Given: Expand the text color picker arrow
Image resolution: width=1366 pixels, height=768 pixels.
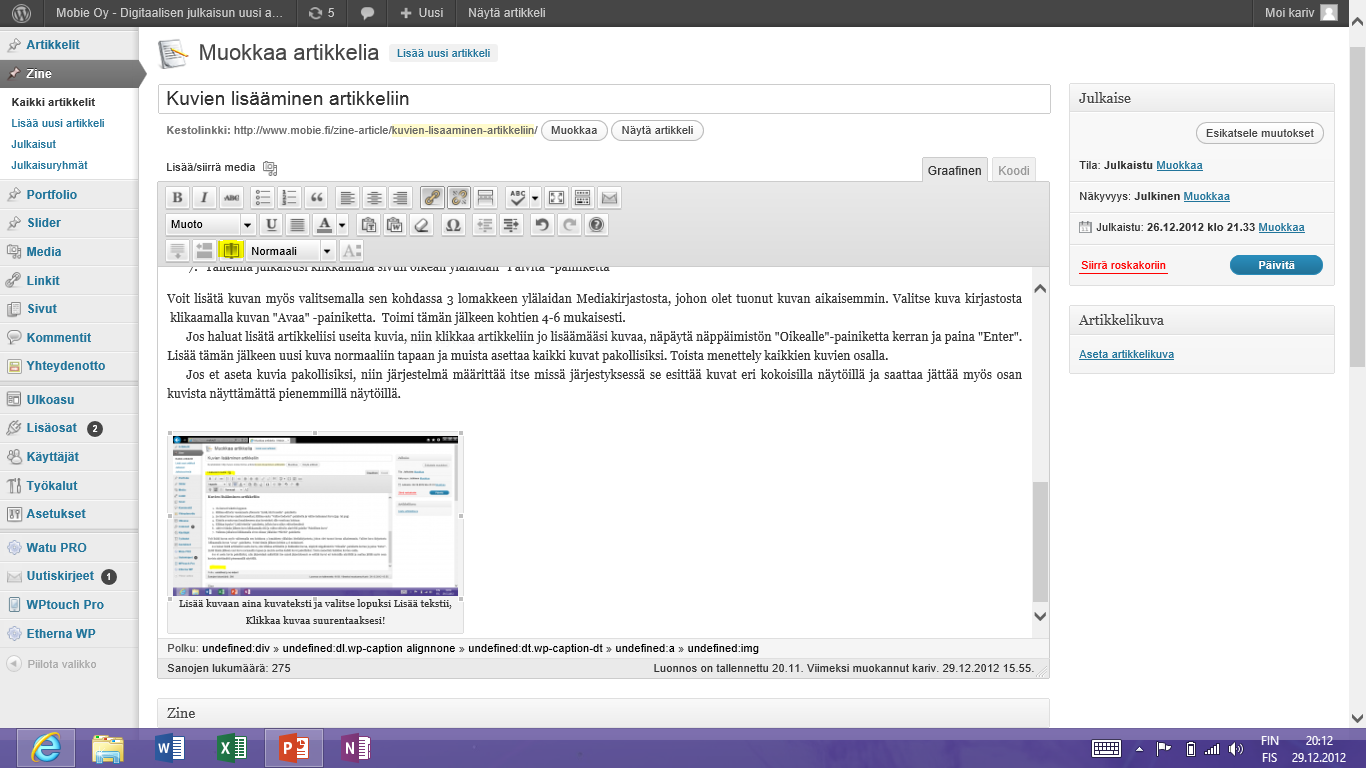Looking at the screenshot, I should (343, 225).
